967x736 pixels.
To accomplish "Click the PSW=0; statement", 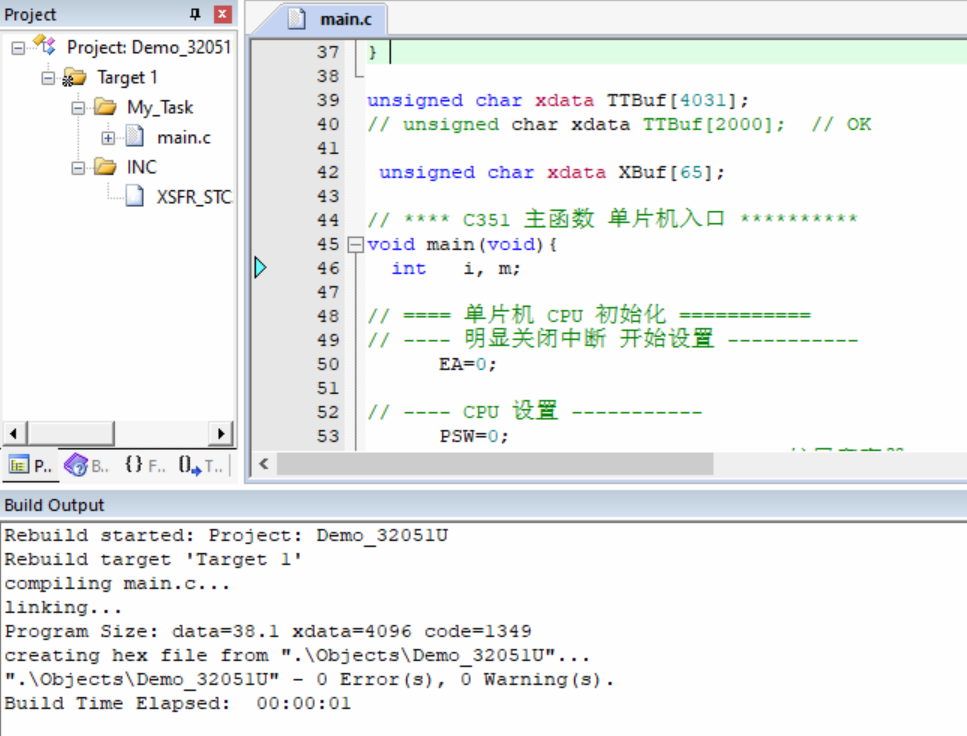I will (x=474, y=436).
